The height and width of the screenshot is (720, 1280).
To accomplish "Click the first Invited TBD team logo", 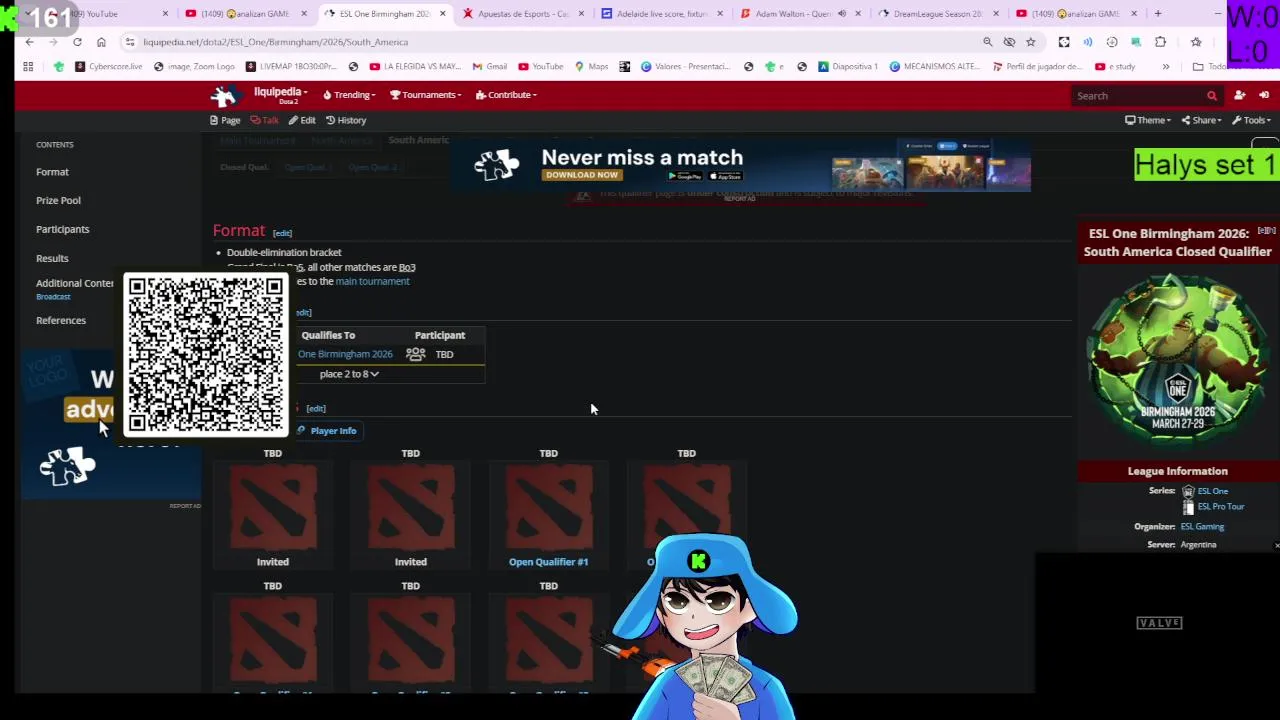I will click(272, 508).
